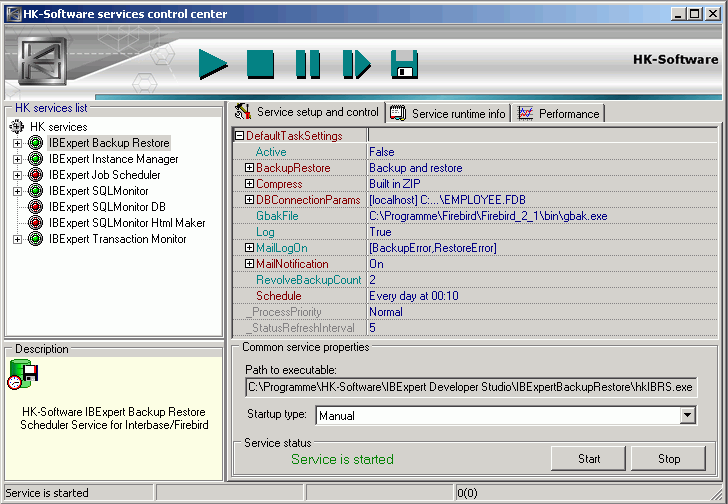Click the red status icon of IBExpert Job Scheduler
The height and width of the screenshot is (504, 728).
point(35,174)
